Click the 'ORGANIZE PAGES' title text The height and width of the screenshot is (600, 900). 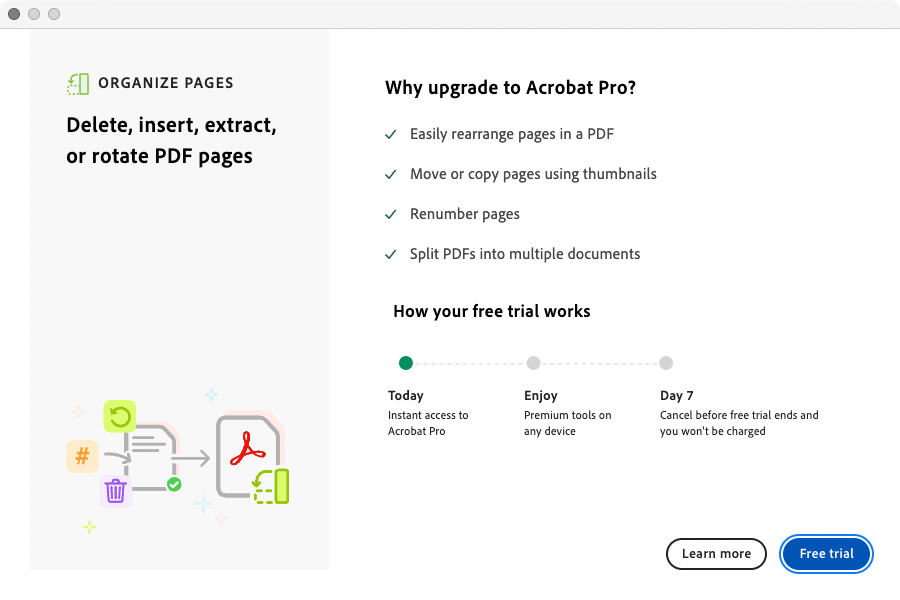pyautogui.click(x=166, y=83)
